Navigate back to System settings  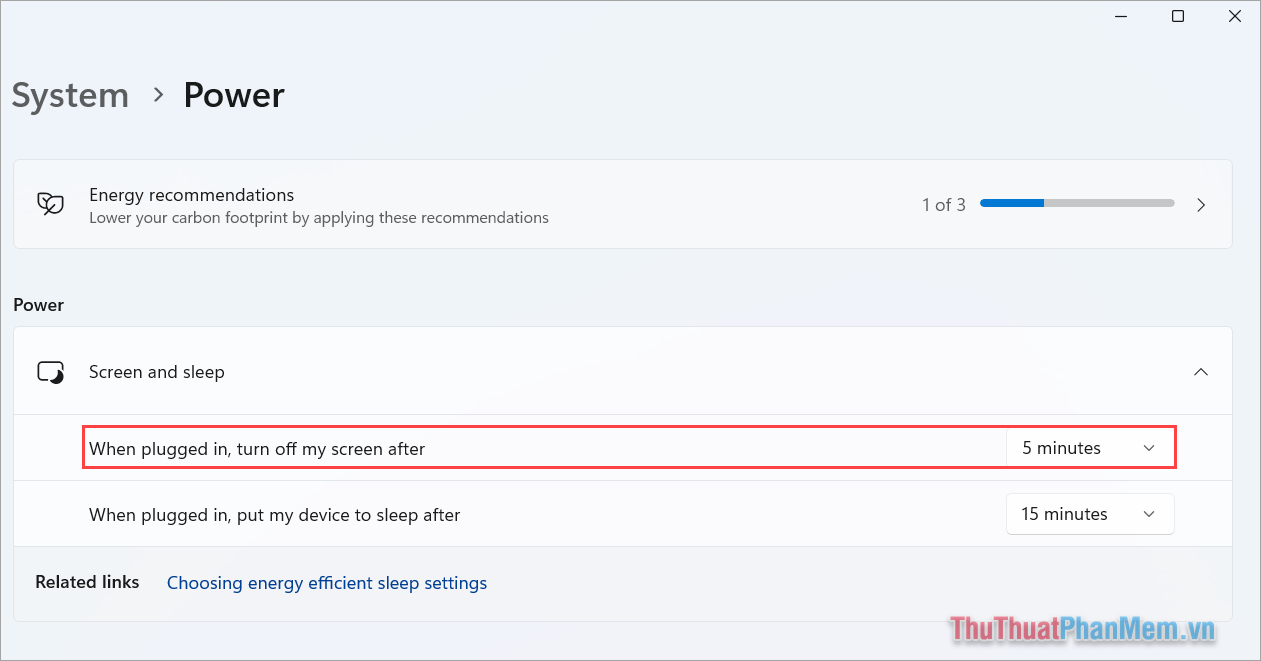pyautogui.click(x=70, y=95)
